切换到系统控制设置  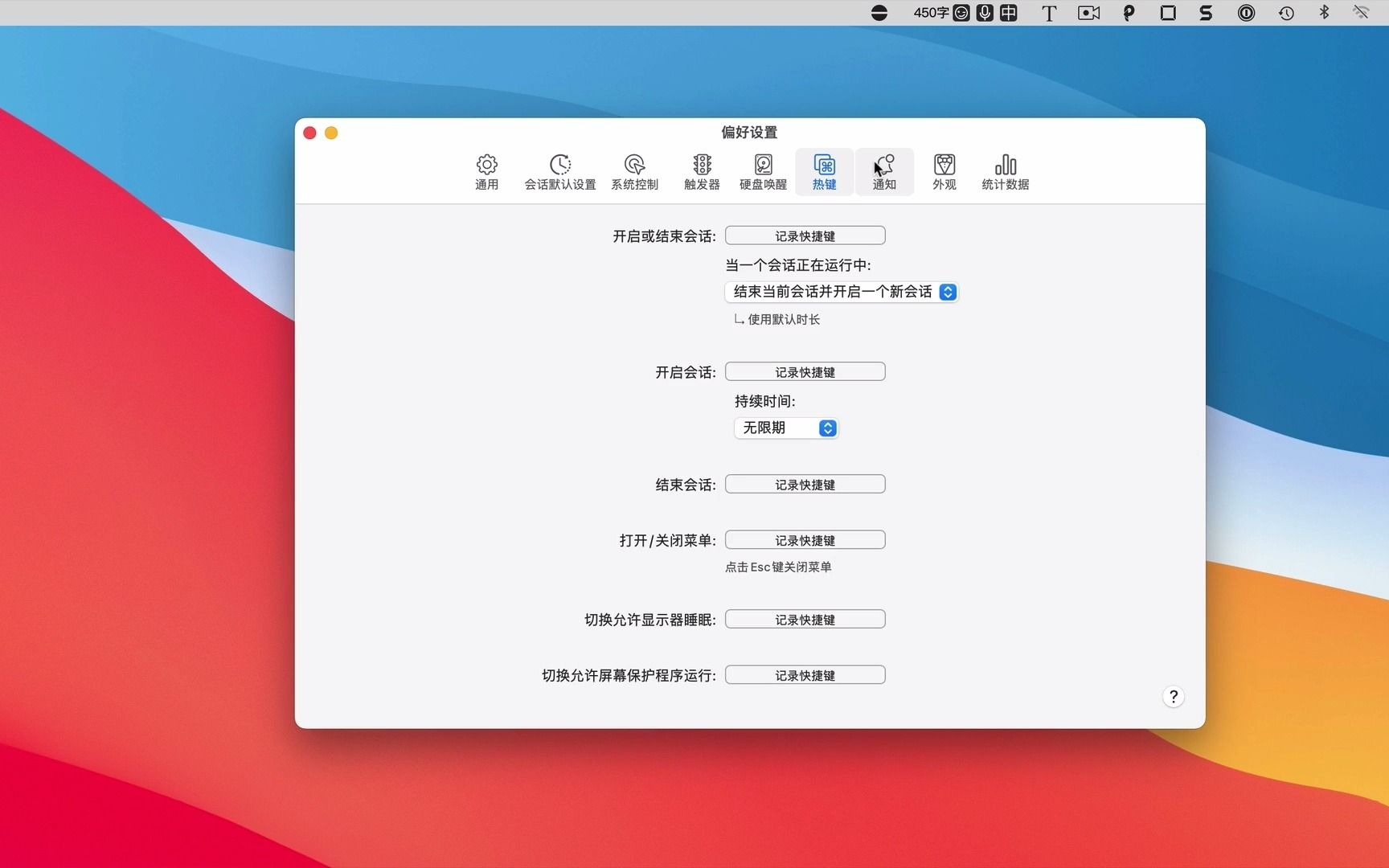(x=634, y=171)
